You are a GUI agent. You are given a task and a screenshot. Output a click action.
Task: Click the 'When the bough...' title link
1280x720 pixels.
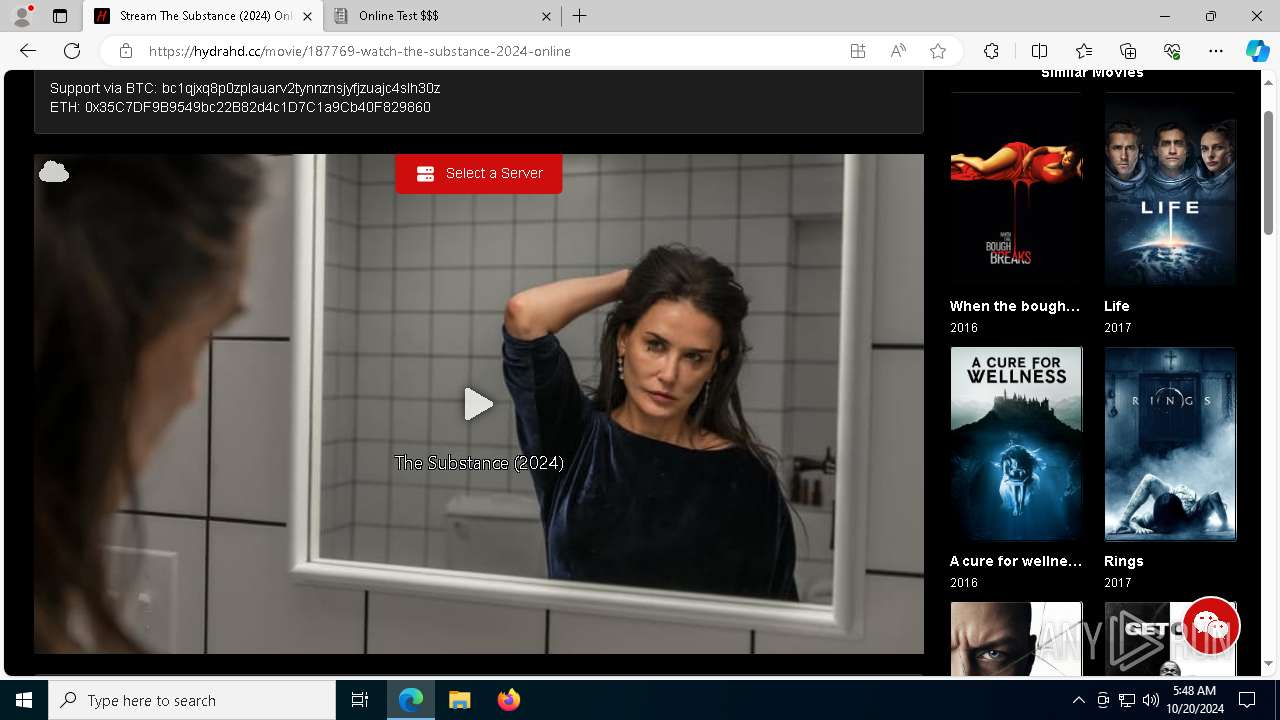1015,306
